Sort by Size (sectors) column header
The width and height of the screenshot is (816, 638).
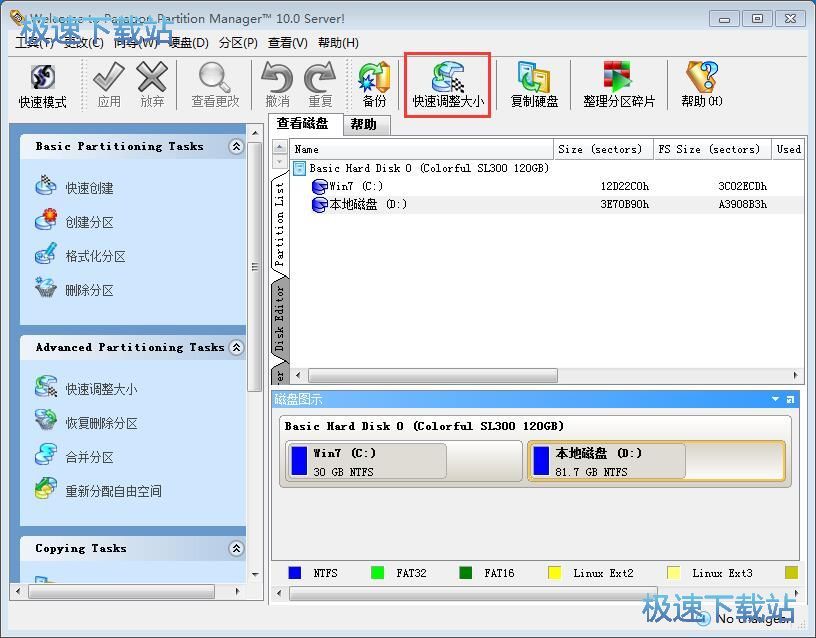pos(601,149)
